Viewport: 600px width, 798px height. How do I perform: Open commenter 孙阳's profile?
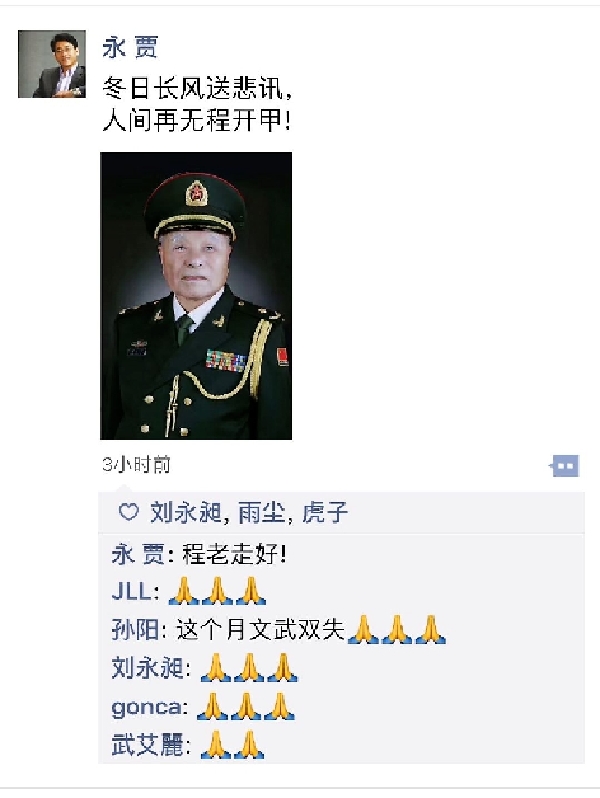coord(135,630)
